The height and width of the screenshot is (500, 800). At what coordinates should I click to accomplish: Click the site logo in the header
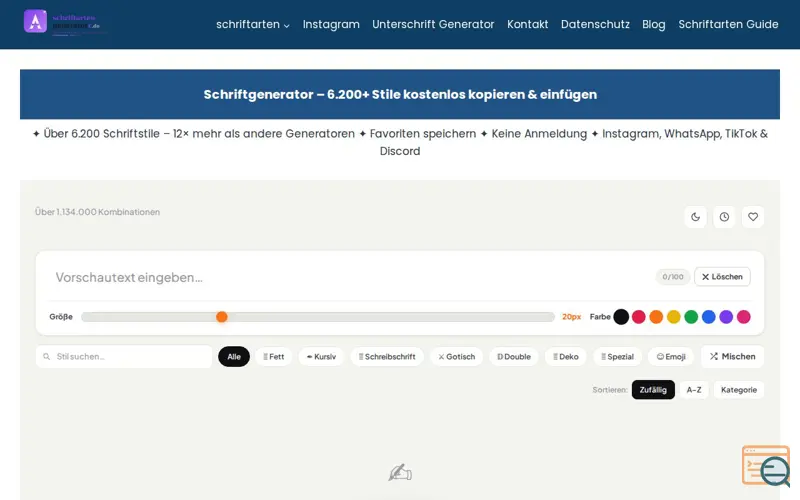pos(64,22)
